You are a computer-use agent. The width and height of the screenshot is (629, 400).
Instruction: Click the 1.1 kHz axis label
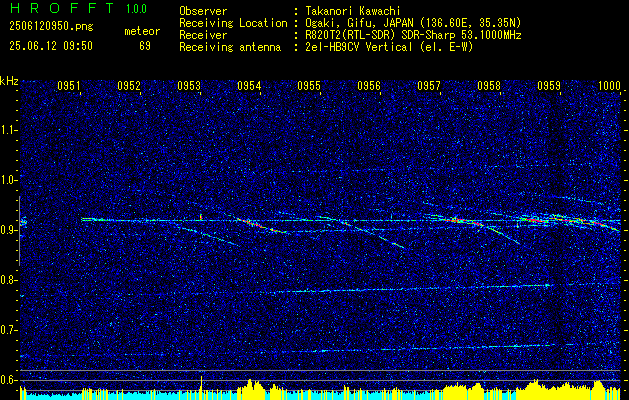pos(9,130)
